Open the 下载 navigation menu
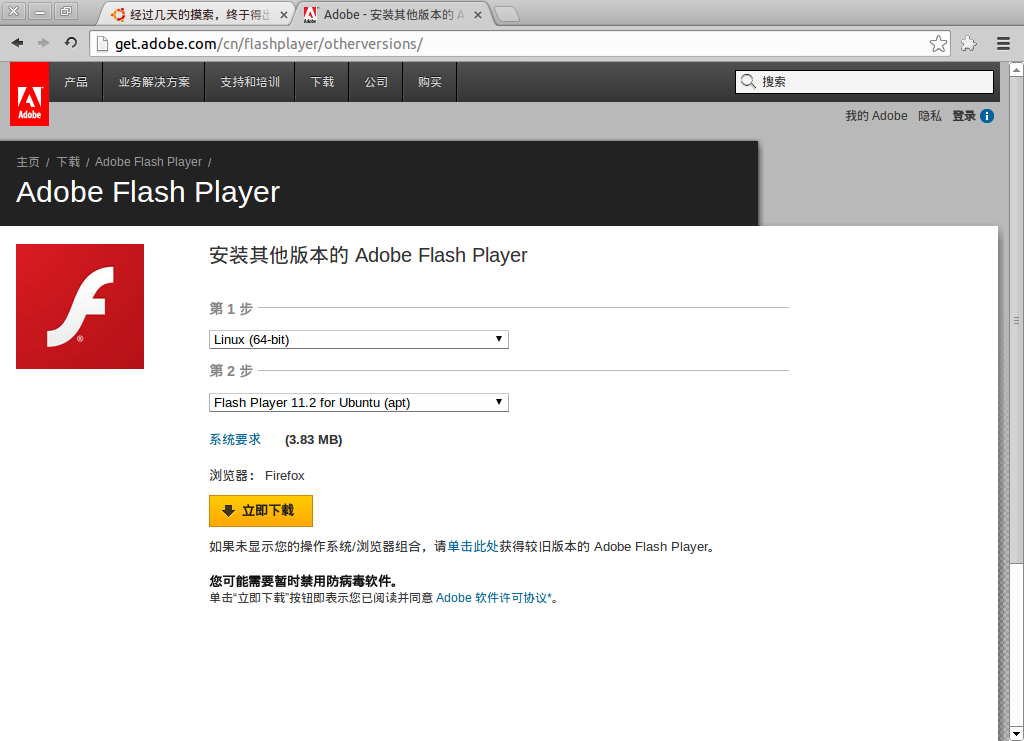This screenshot has height=741, width=1024. click(x=322, y=82)
